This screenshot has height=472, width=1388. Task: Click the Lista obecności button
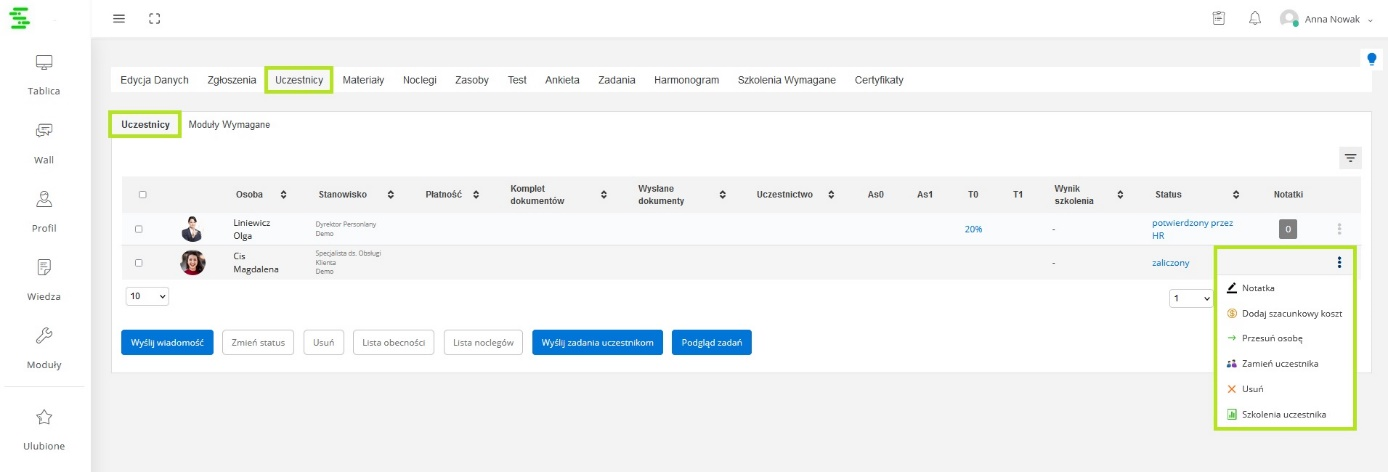click(x=394, y=343)
